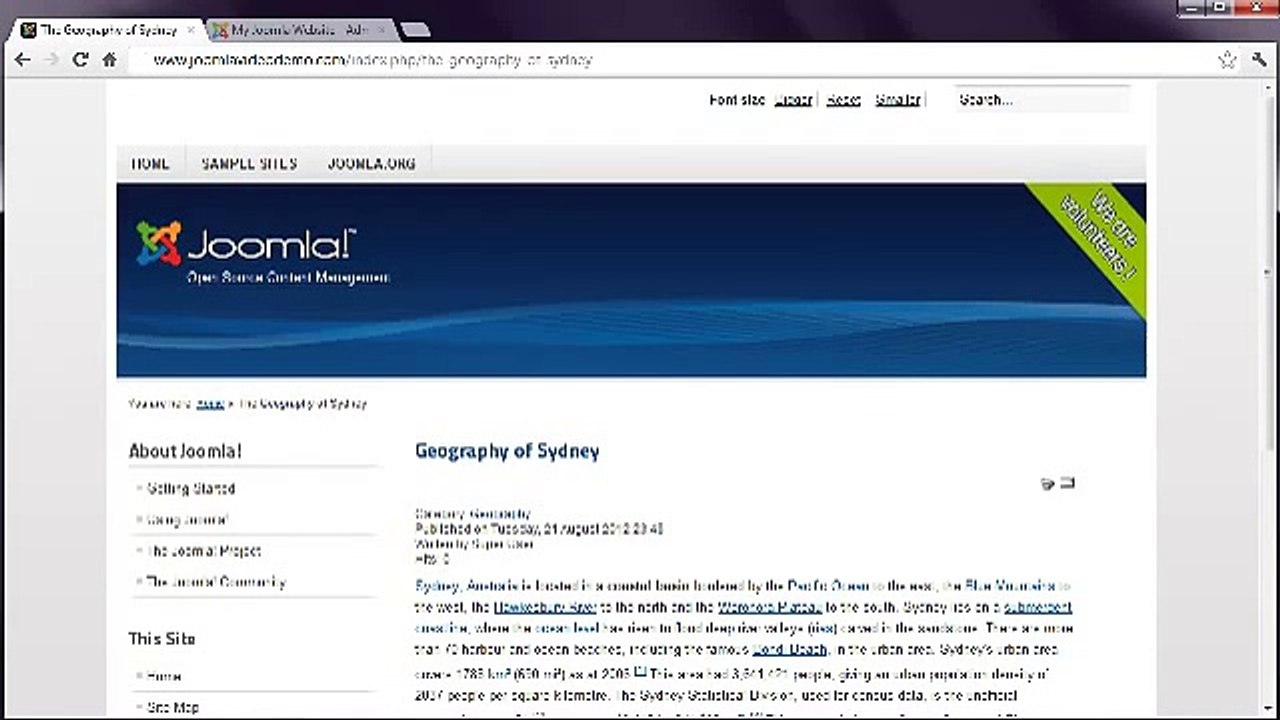Open The Joomla! Project sidebar link

[x=204, y=551]
